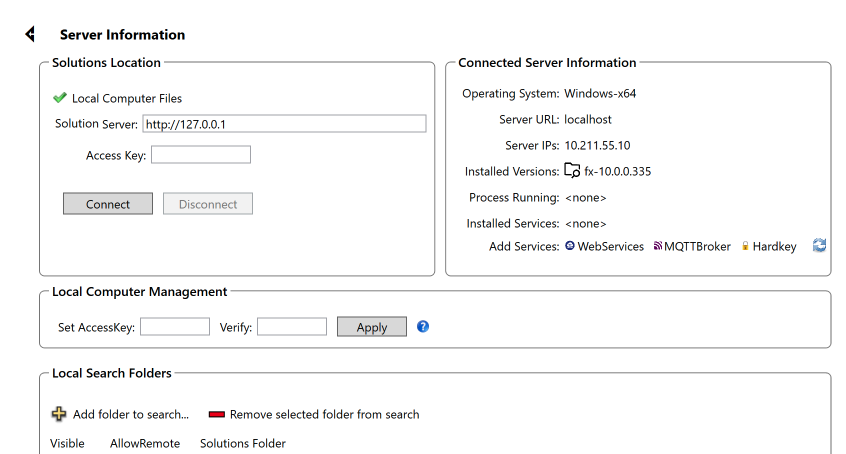
Task: Click the Hardkey lock icon
Action: click(x=745, y=246)
